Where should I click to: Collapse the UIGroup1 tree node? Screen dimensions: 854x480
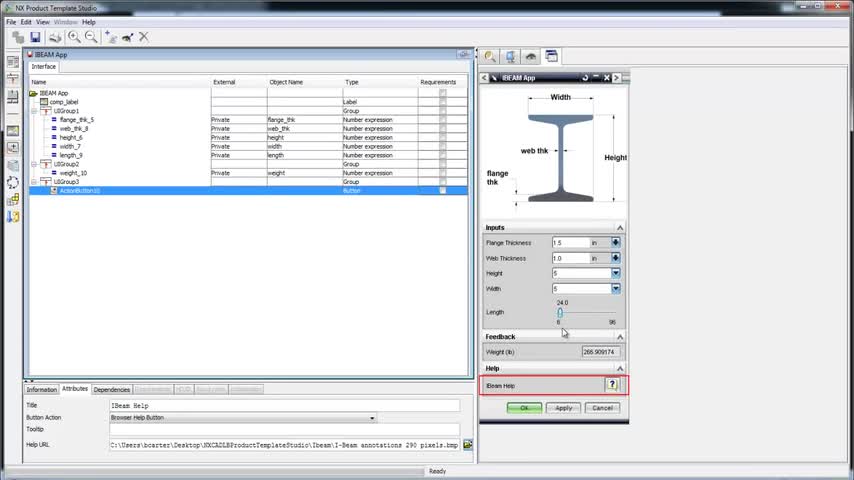coord(34,111)
